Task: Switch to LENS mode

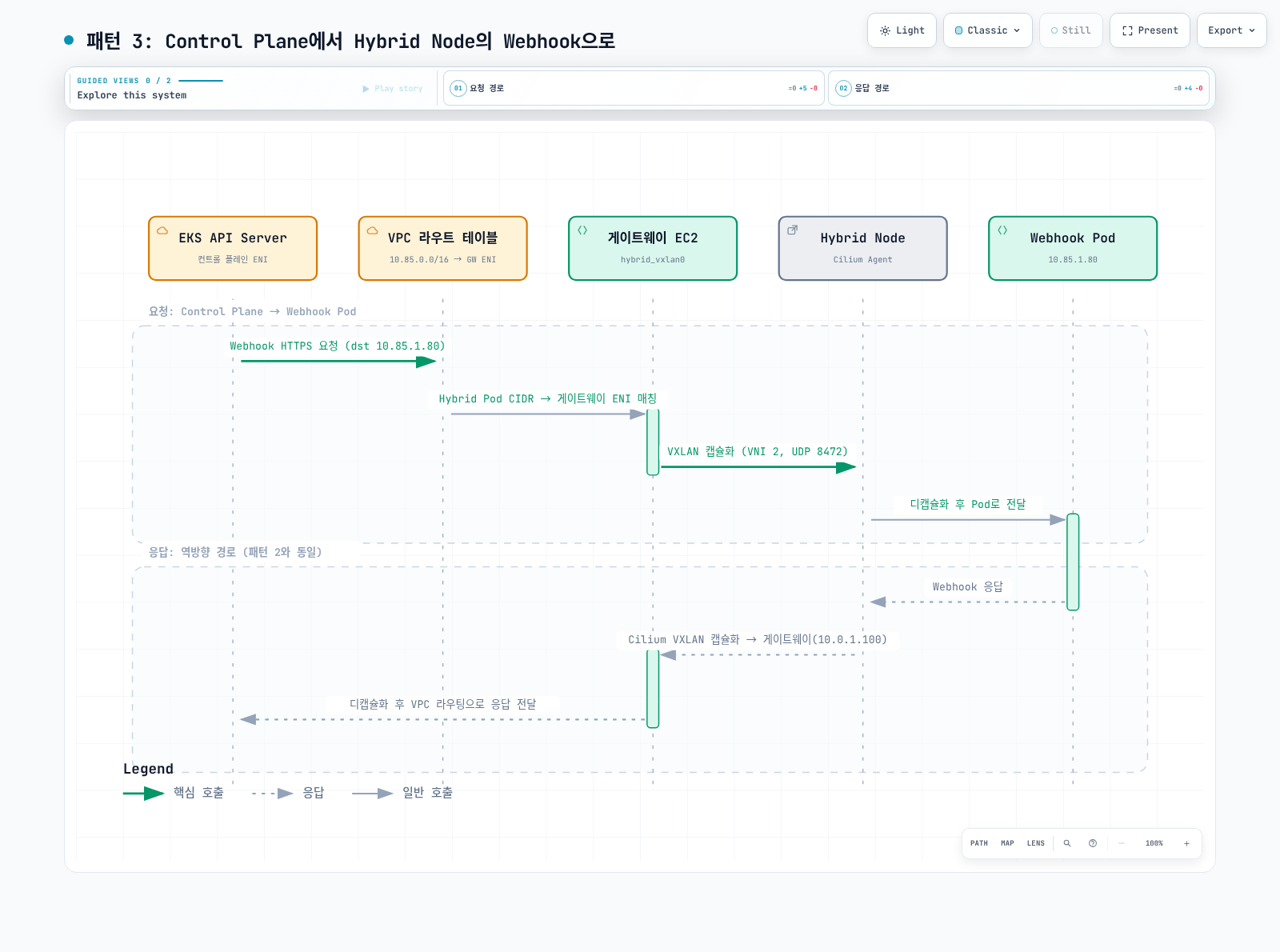Action: tap(1036, 843)
